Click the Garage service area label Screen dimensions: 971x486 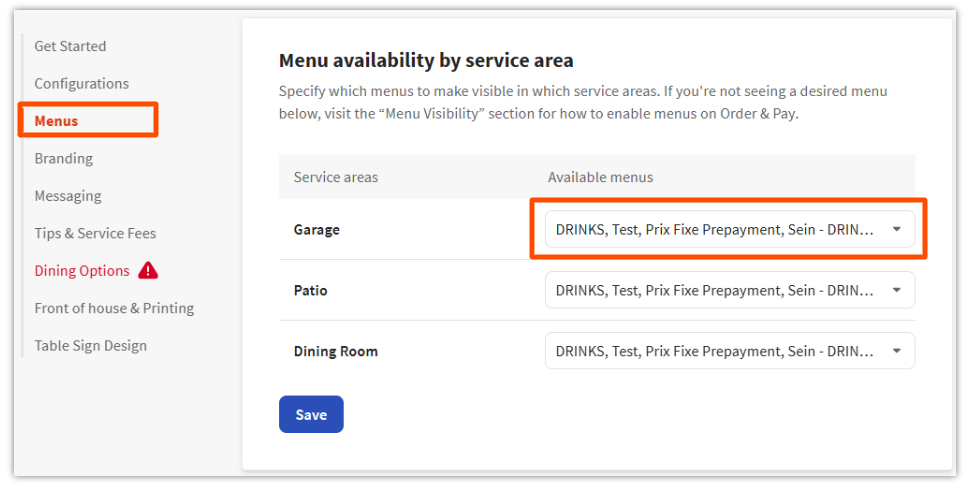click(316, 229)
